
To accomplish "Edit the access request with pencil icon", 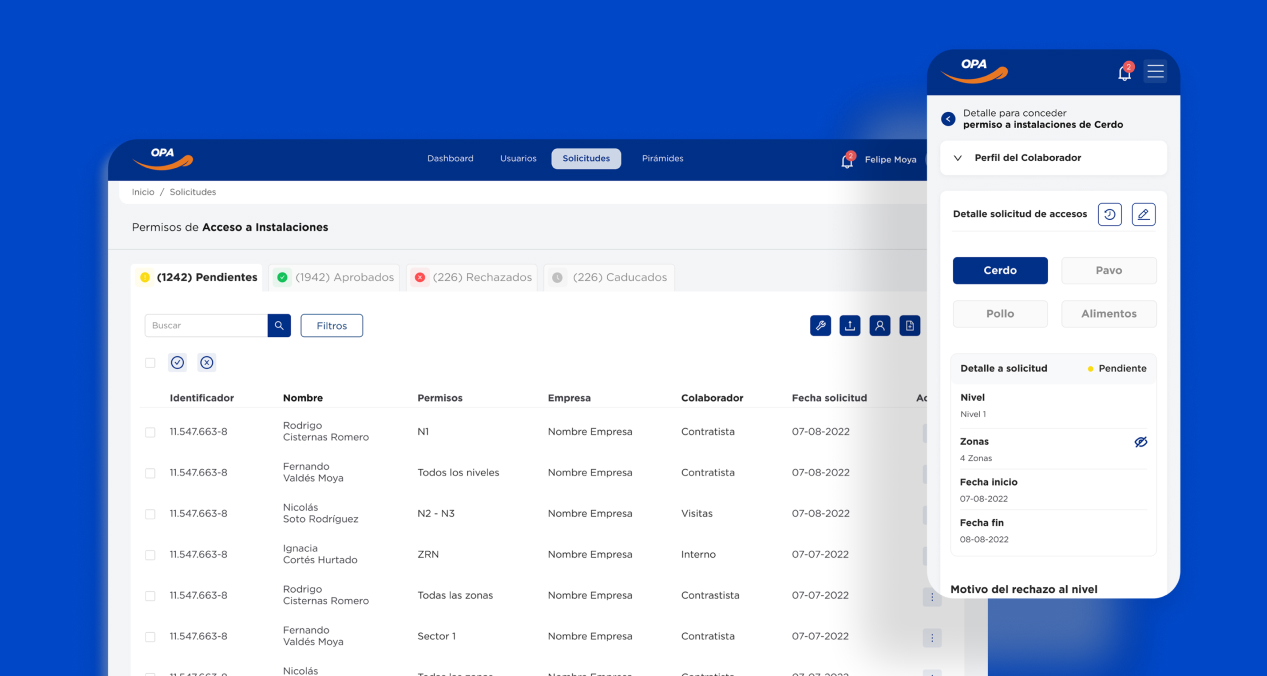I will click(1143, 214).
